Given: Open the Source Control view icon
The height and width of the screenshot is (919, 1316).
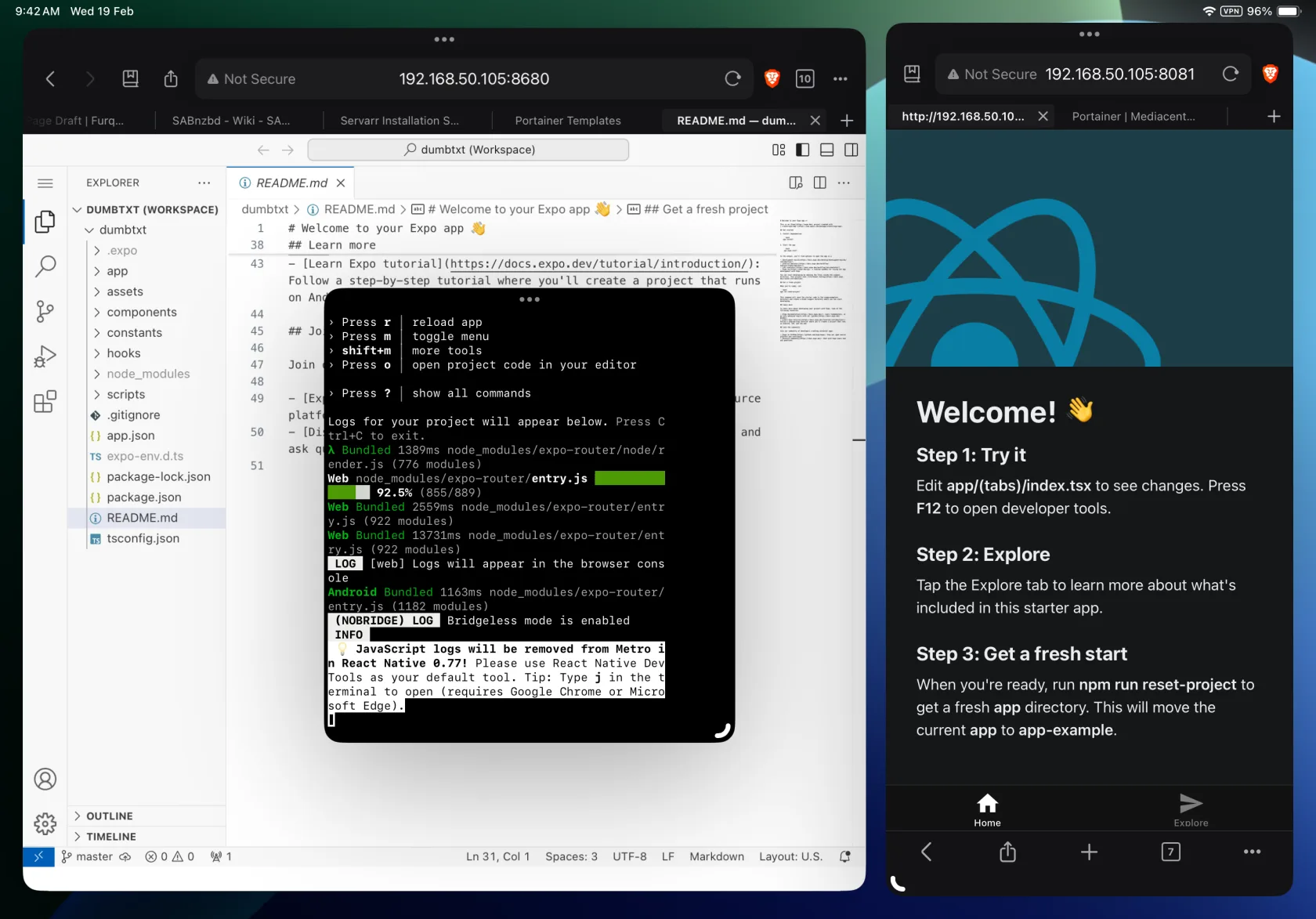Looking at the screenshot, I should (45, 312).
